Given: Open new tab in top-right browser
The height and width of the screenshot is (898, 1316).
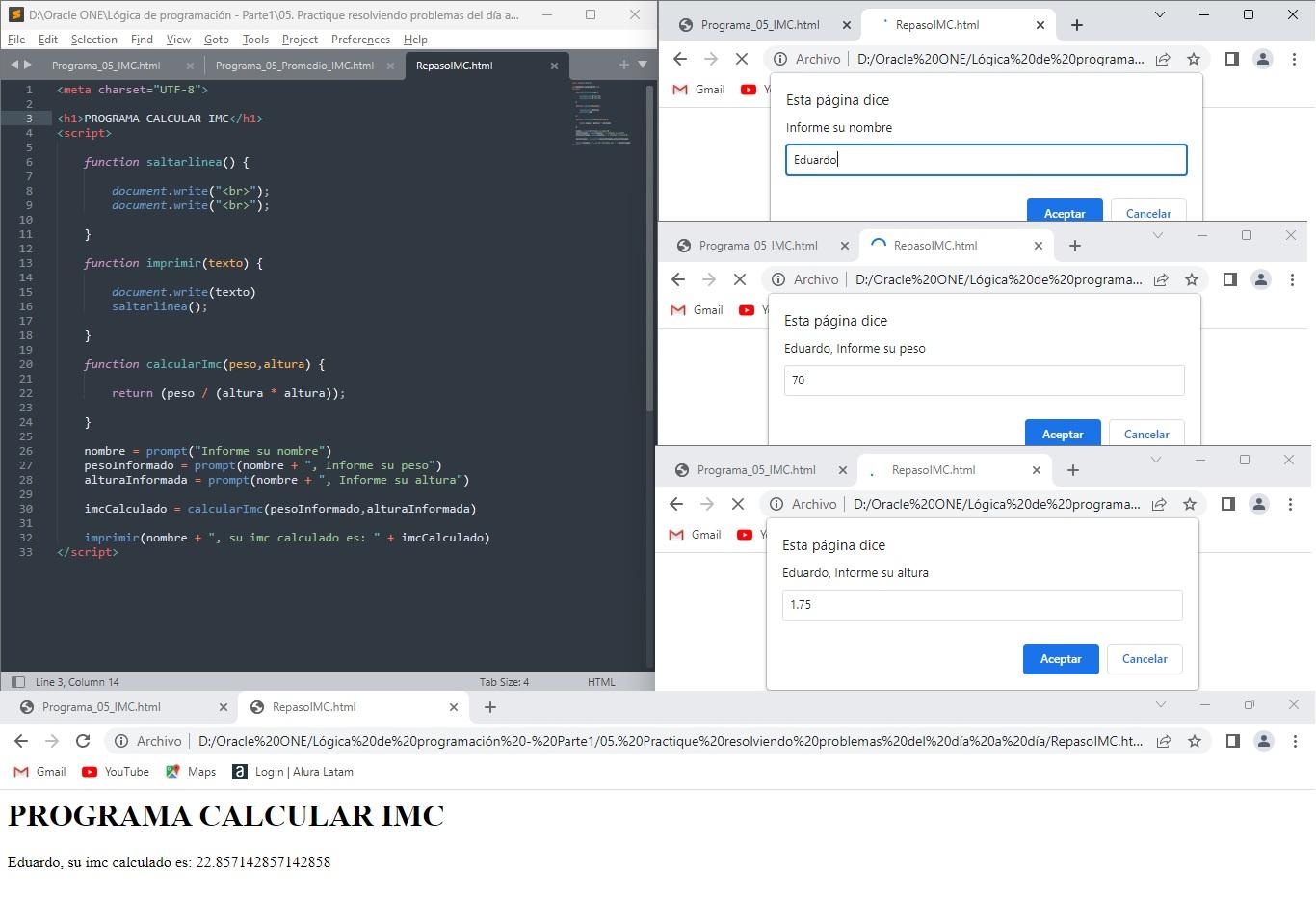Looking at the screenshot, I should click(x=1077, y=25).
